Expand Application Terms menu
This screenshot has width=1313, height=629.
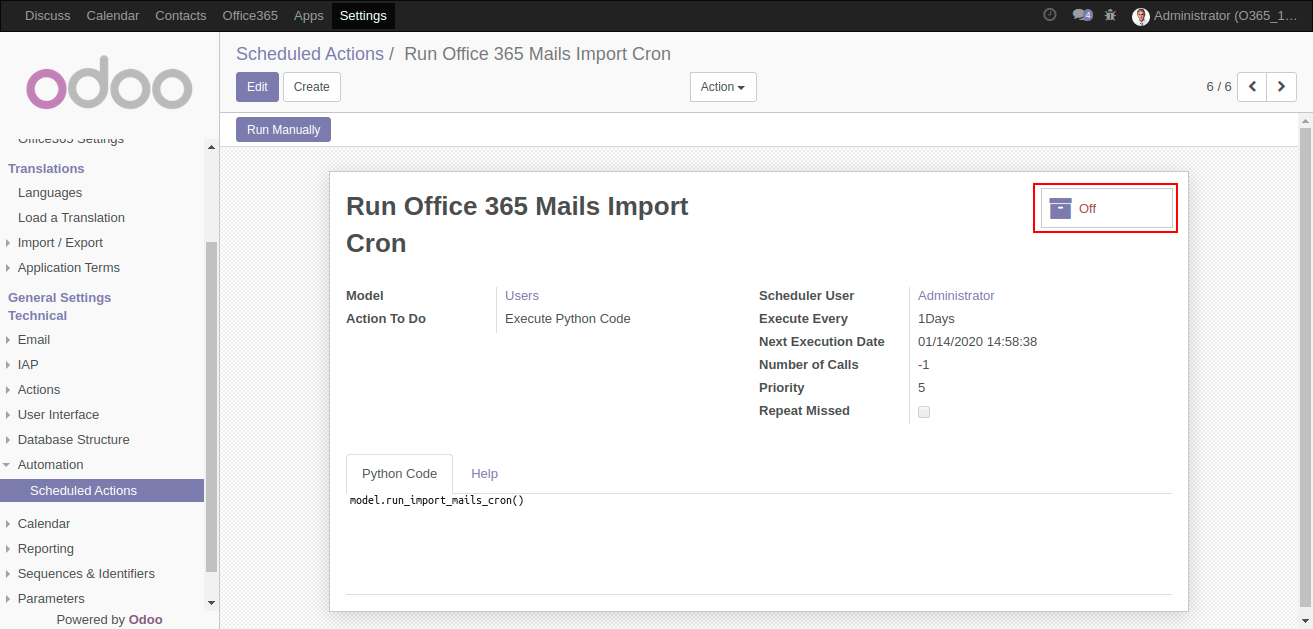tap(68, 268)
